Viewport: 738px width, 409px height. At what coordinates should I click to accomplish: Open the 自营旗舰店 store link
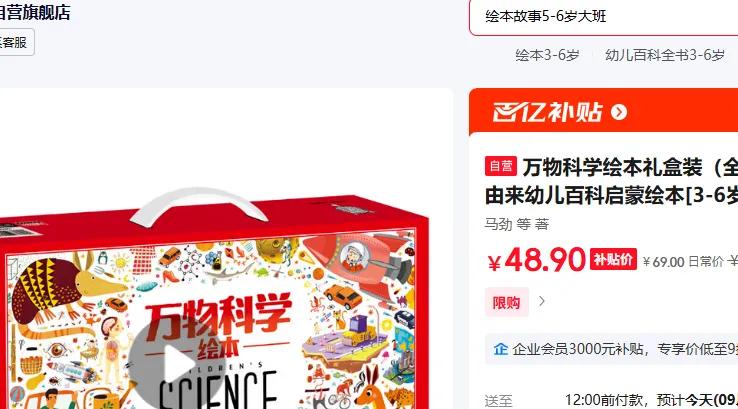click(x=35, y=13)
